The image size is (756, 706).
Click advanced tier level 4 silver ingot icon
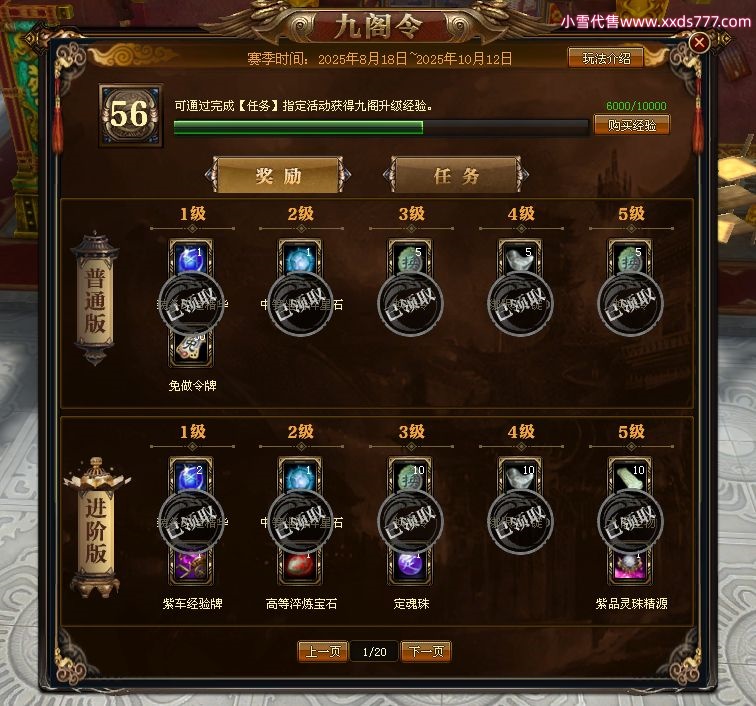[520, 478]
